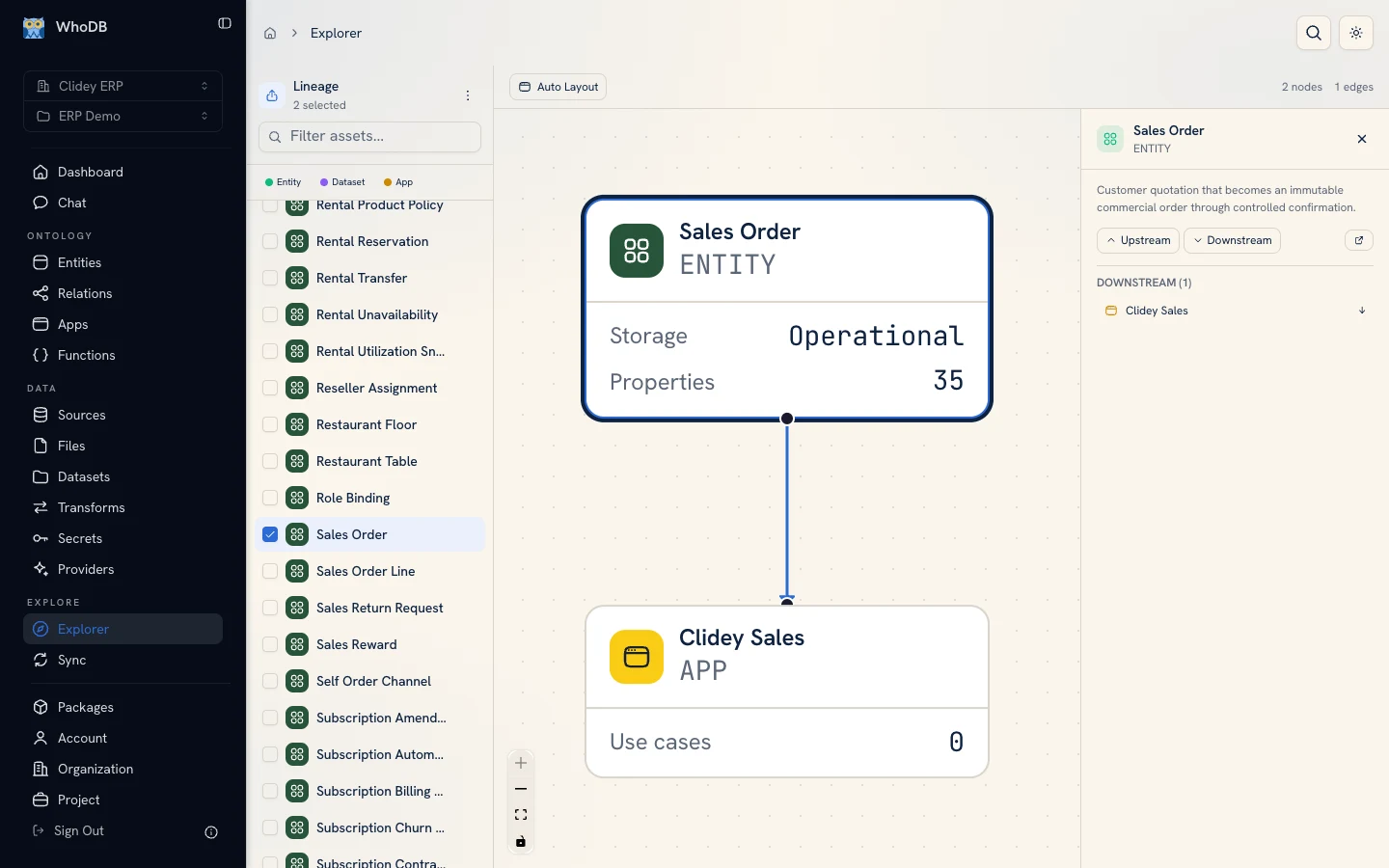Open Lineage options three-dot menu
This screenshot has width=1389, height=868.
pos(468,95)
